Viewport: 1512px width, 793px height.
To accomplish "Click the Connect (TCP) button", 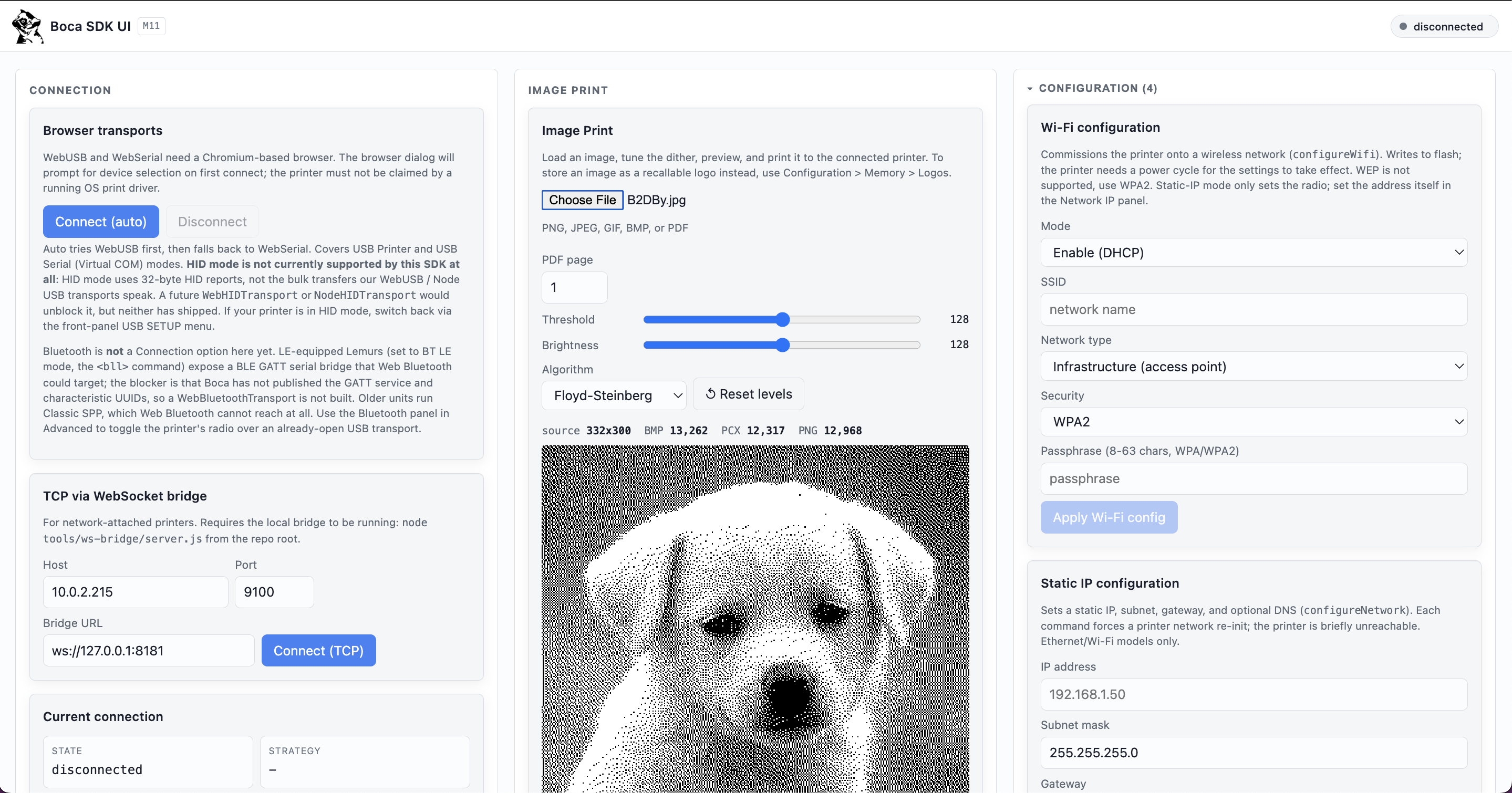I will click(318, 651).
